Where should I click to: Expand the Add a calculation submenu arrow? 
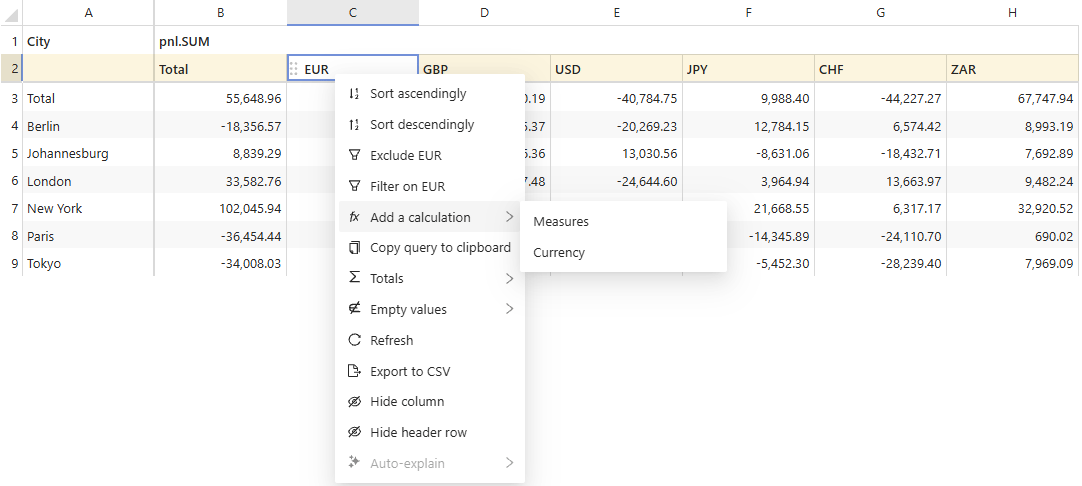(x=509, y=217)
